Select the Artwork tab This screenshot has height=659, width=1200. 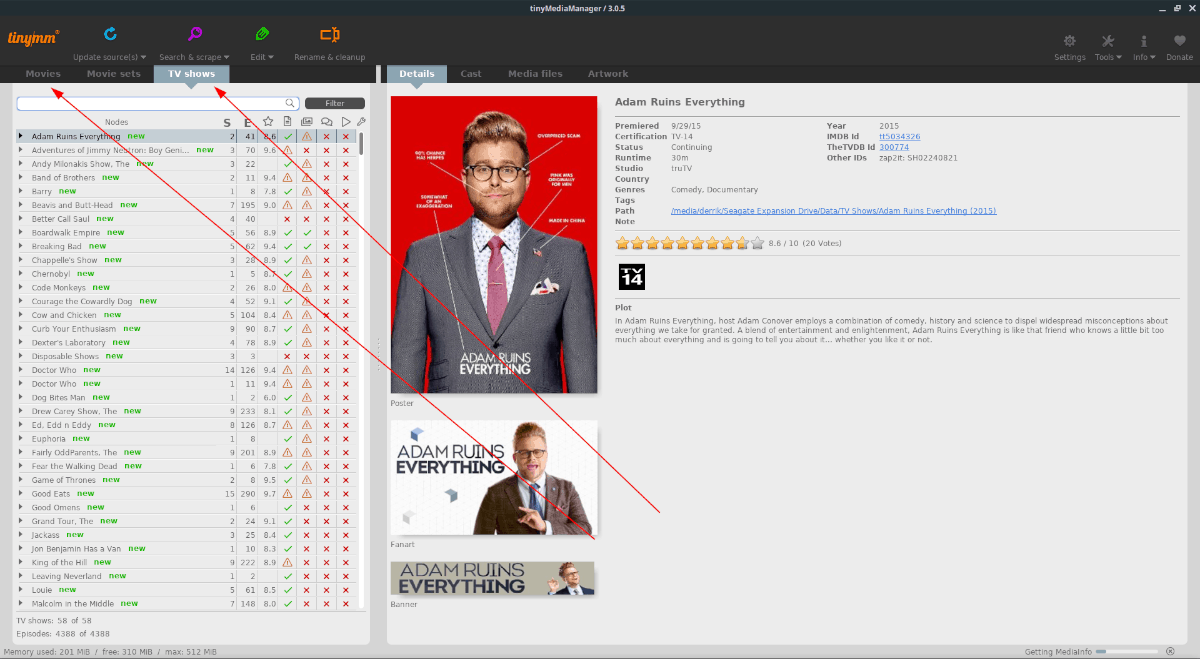(x=607, y=73)
